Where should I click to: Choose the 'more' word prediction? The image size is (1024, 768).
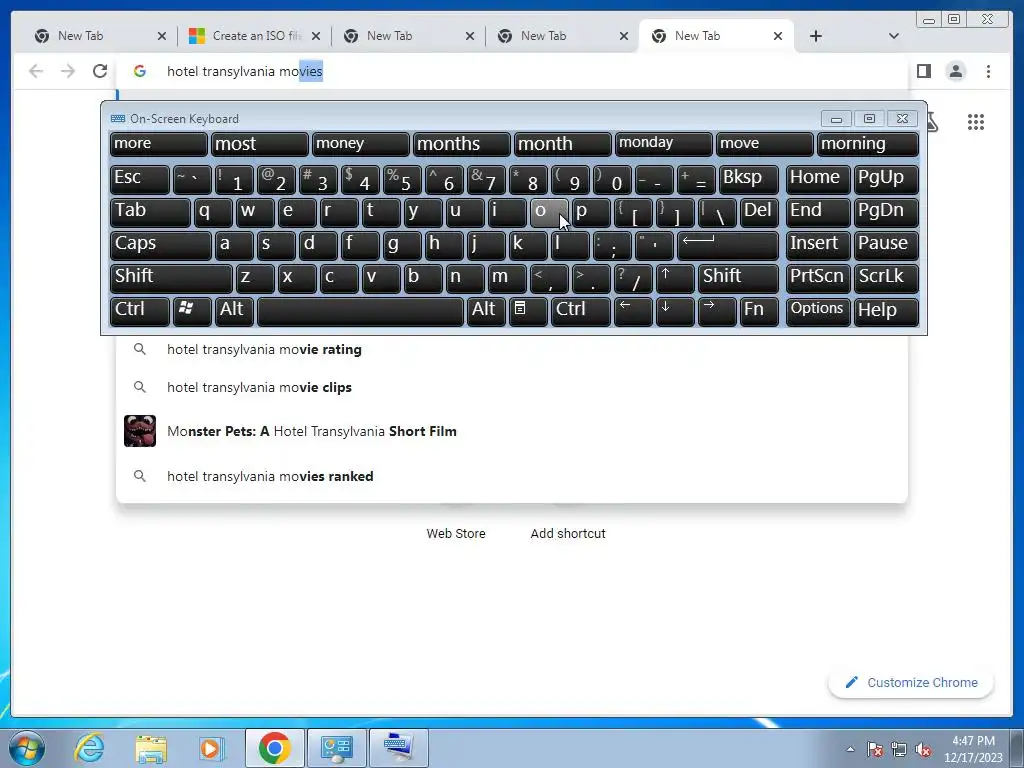tap(159, 144)
